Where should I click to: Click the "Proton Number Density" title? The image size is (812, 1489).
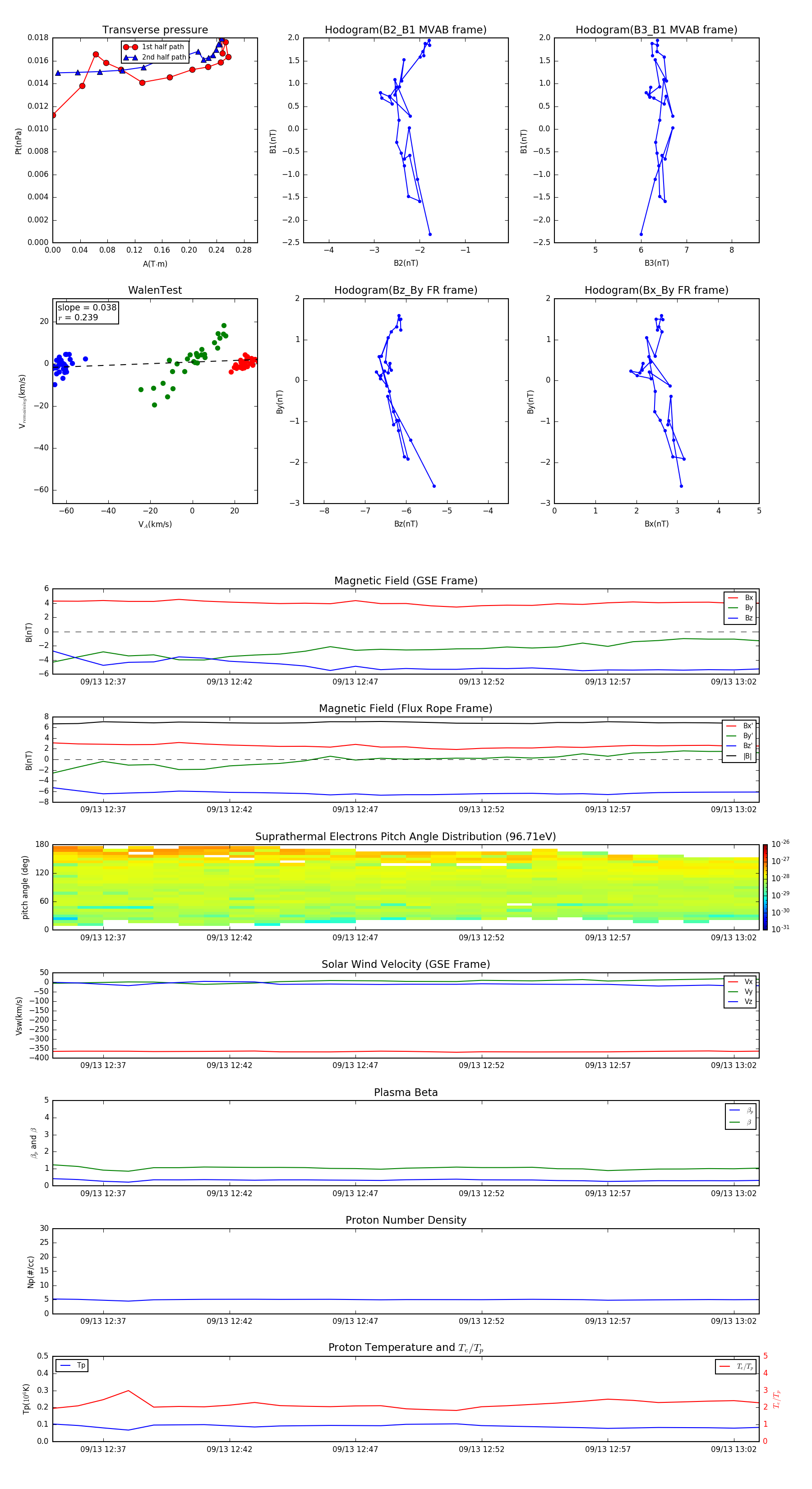(405, 1220)
